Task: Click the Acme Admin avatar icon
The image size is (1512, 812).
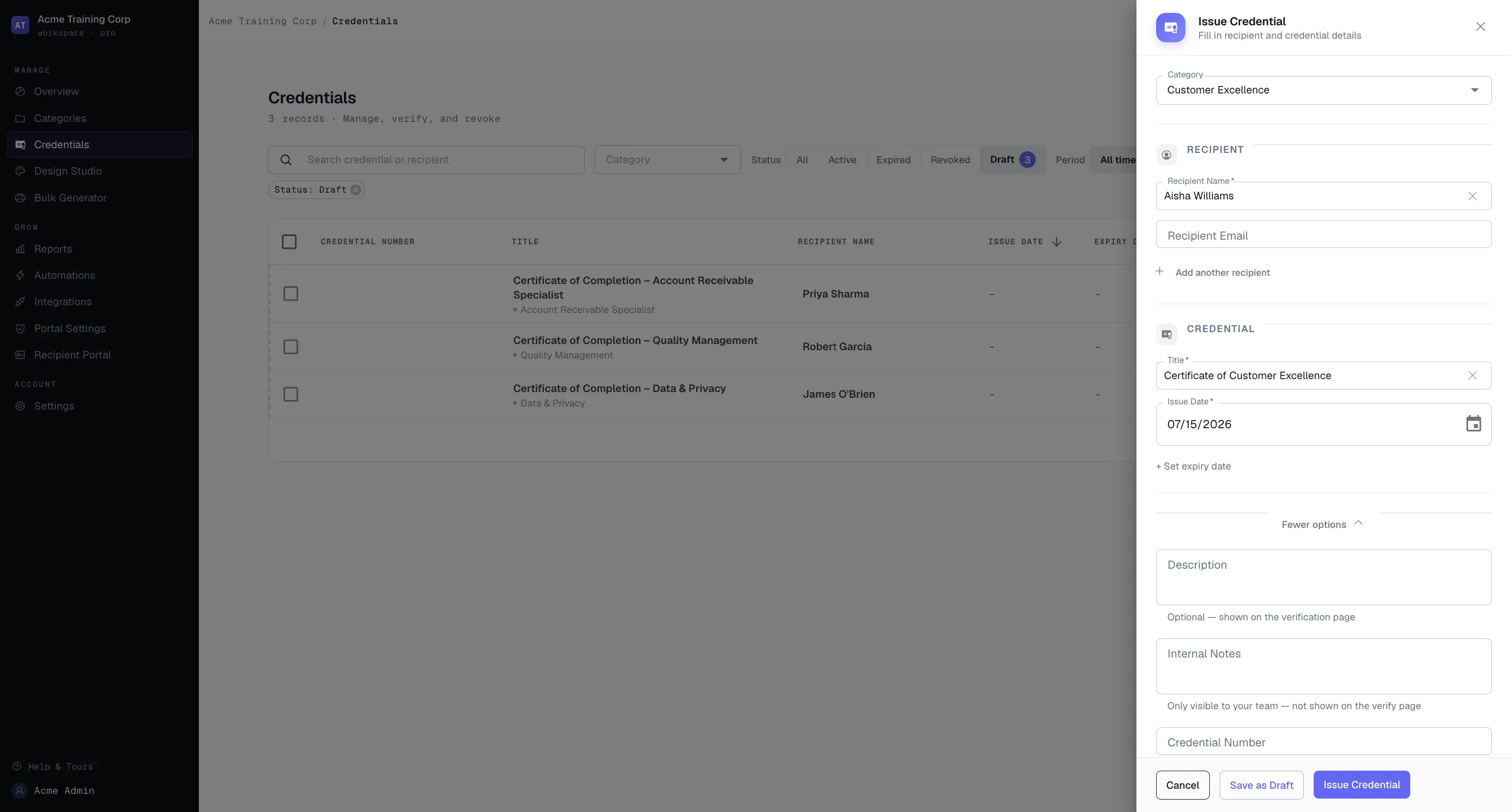Action: tap(19, 791)
